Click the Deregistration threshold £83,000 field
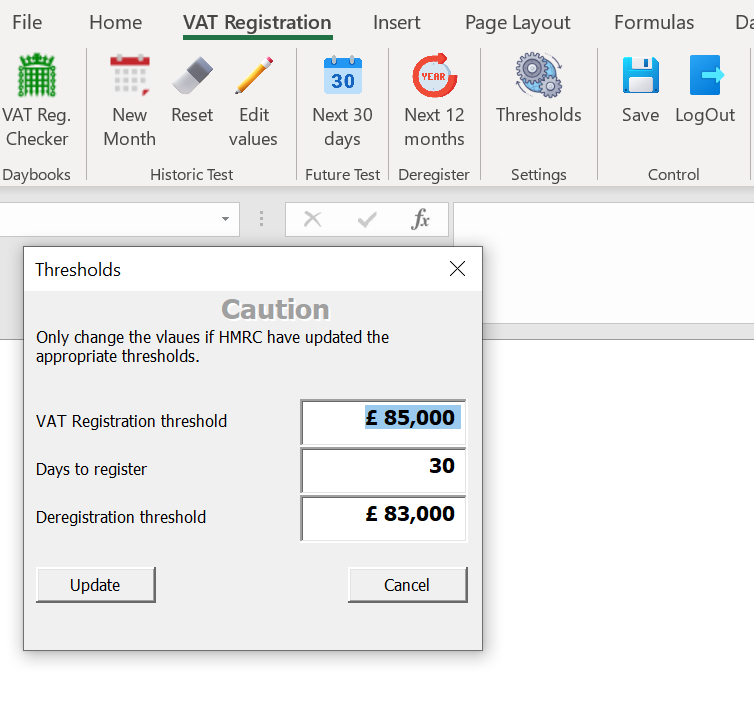This screenshot has height=722, width=754. tap(383, 518)
